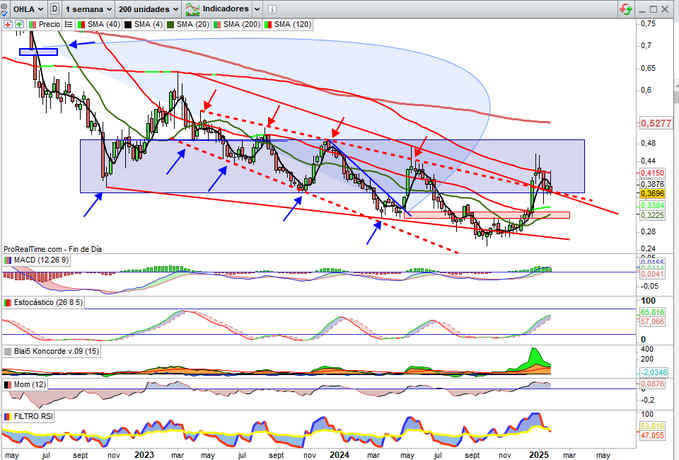This screenshot has height=460, width=679.
Task: Select the Blai5 Koncorde indicator label
Action: [x=52, y=351]
